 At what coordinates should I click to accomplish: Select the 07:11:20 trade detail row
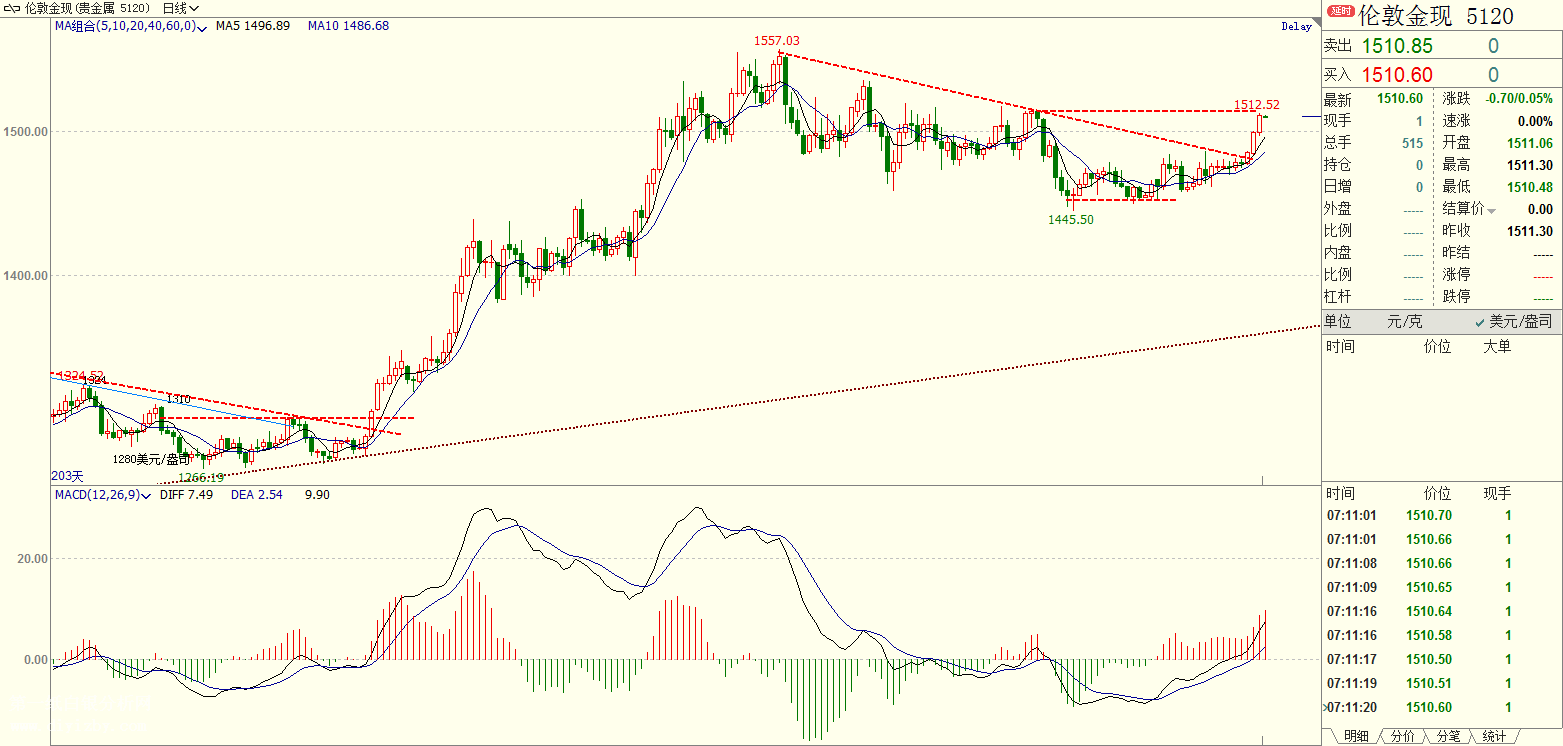point(1420,707)
